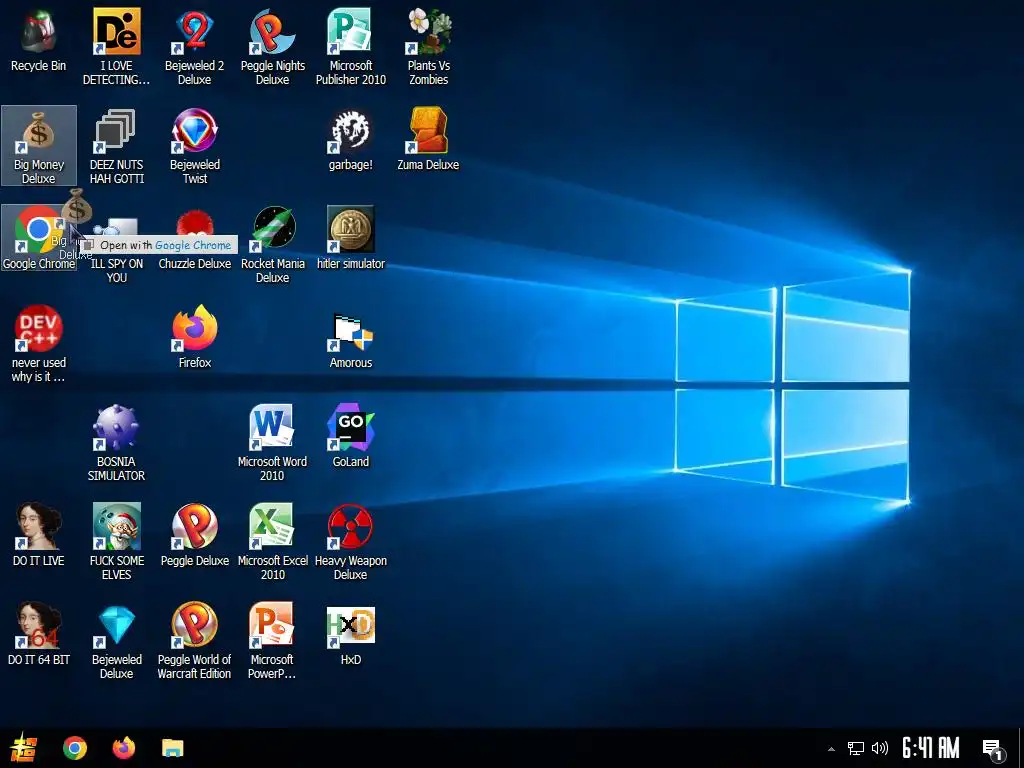This screenshot has height=768, width=1024.
Task: Click the taskbar Start button
Action: pos(24,748)
